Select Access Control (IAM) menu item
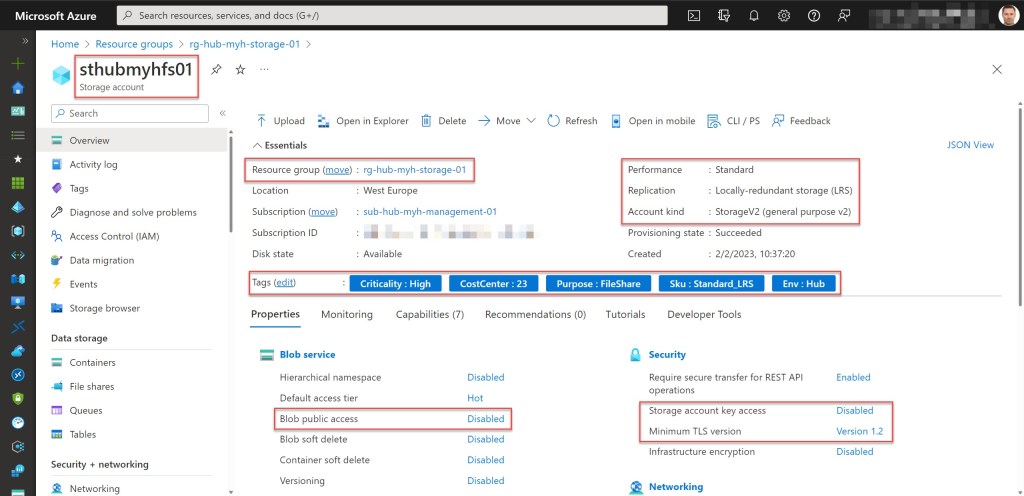 pos(114,236)
